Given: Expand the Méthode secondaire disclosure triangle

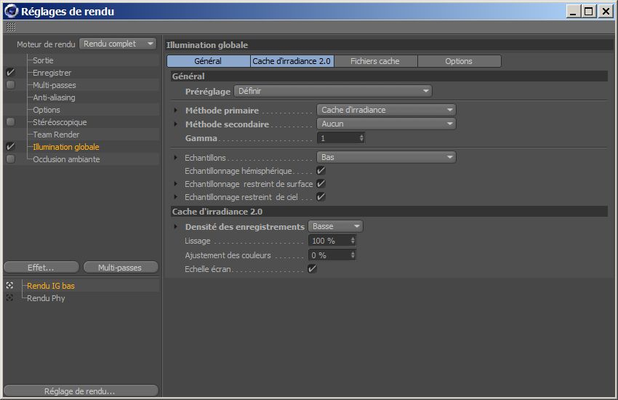Looking at the screenshot, I should point(176,124).
